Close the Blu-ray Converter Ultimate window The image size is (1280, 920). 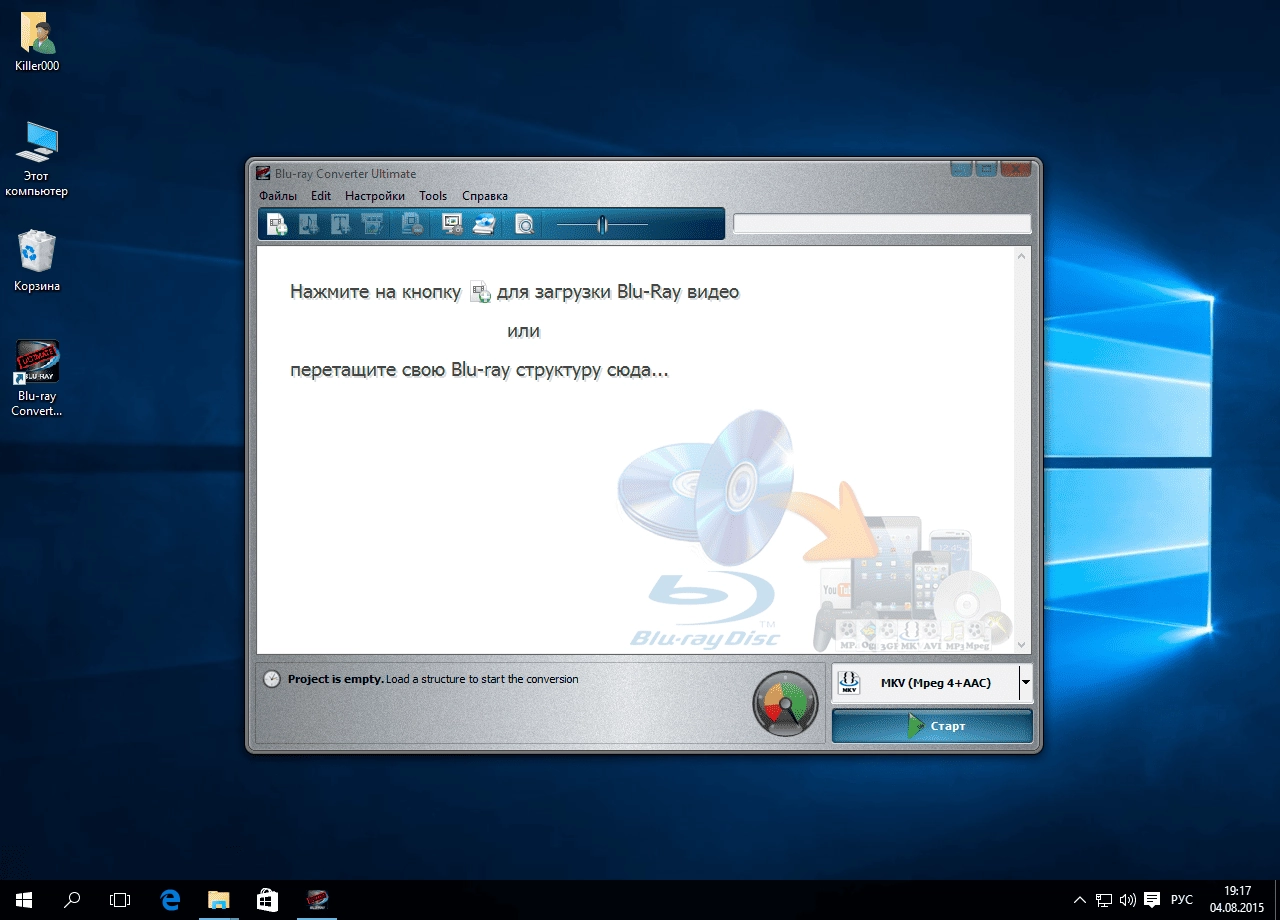point(1015,169)
